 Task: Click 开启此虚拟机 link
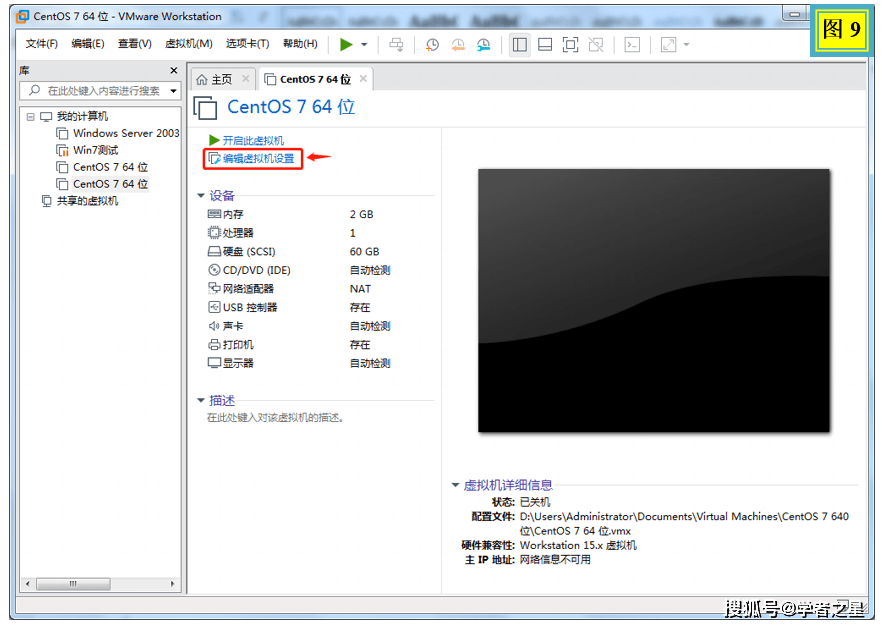click(x=253, y=140)
